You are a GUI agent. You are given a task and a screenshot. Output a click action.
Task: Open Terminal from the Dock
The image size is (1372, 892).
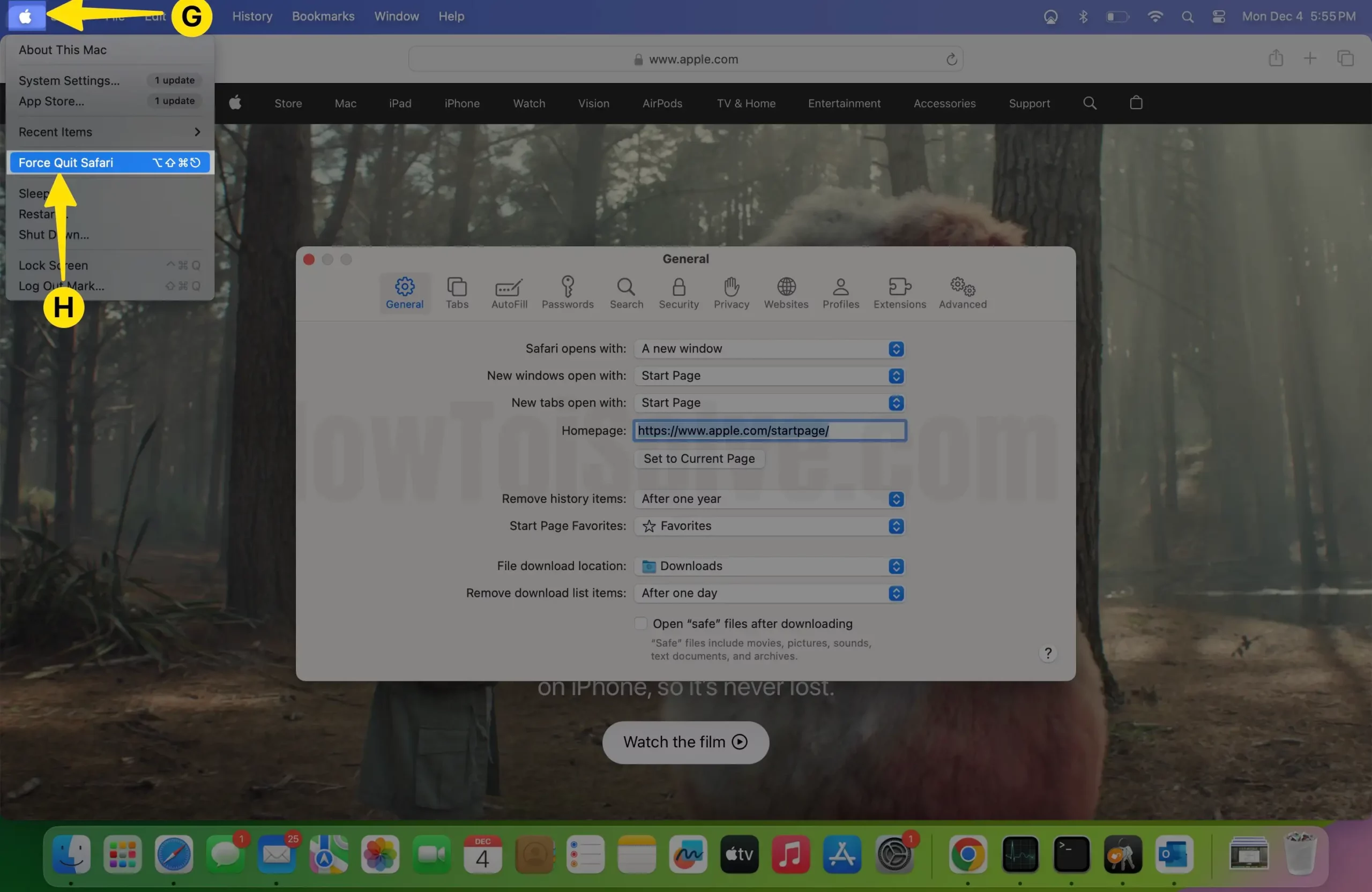pyautogui.click(x=1071, y=854)
